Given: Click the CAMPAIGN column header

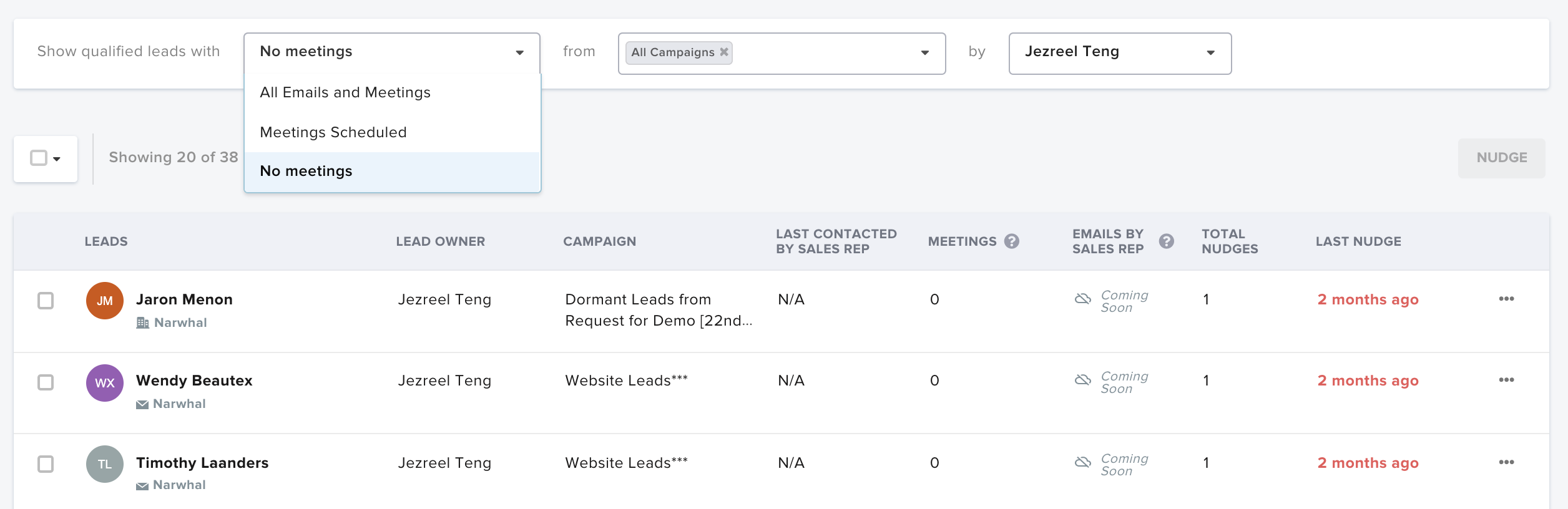Looking at the screenshot, I should (x=600, y=241).
